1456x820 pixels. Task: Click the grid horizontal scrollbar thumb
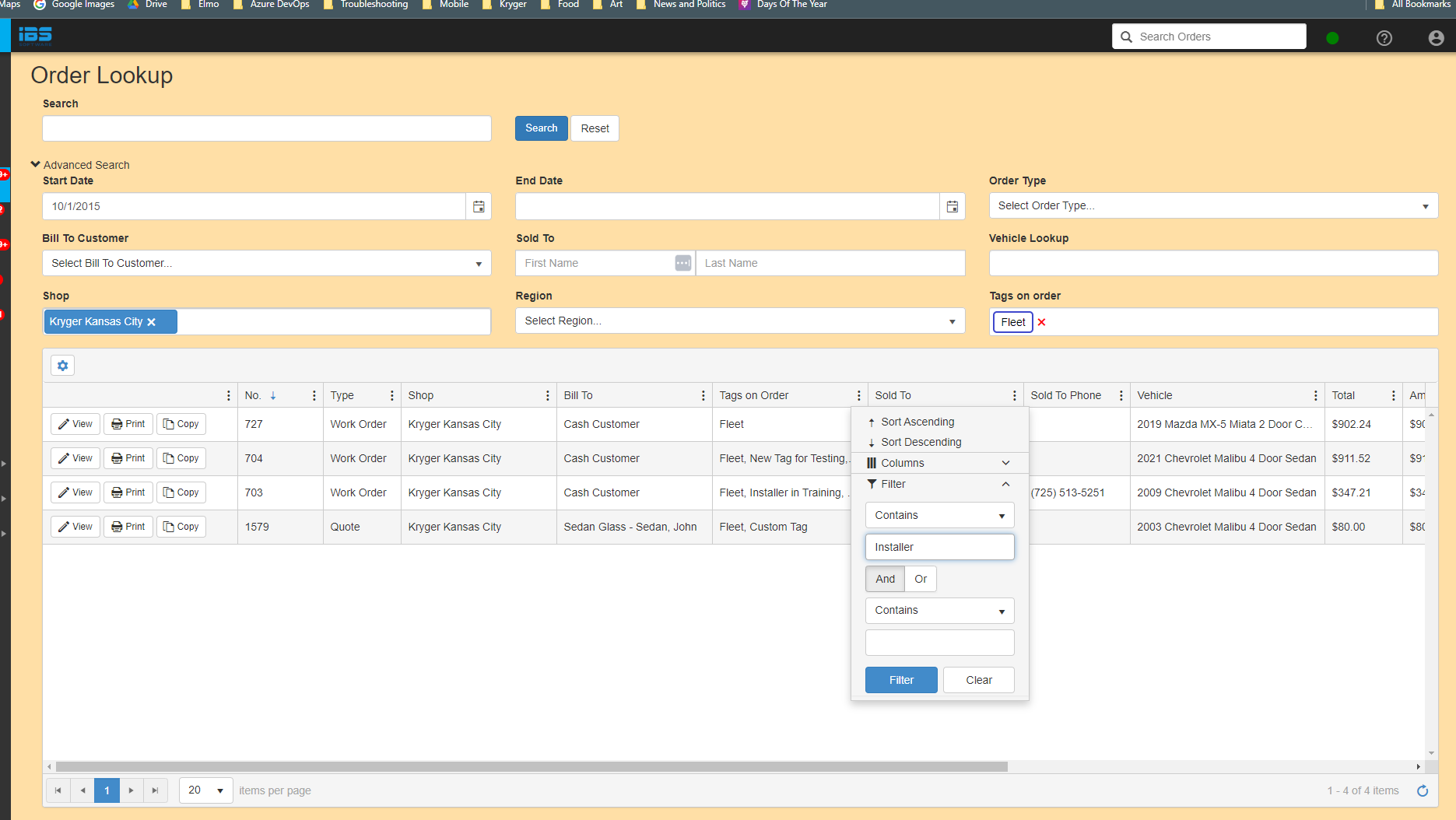532,766
